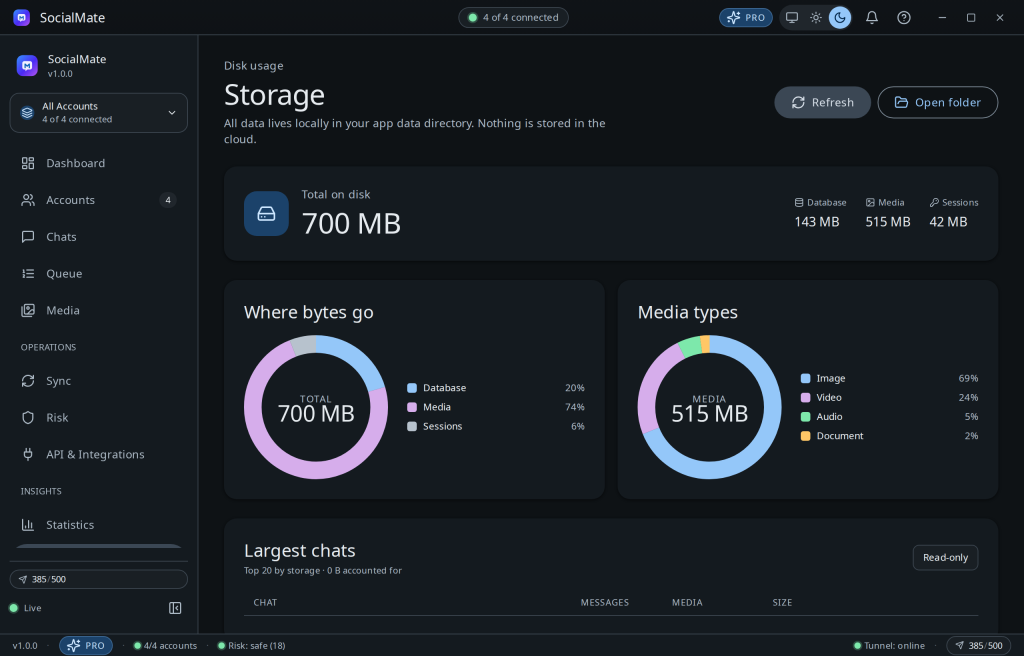The height and width of the screenshot is (656, 1024).
Task: Click the Database blue legend swatch
Action: click(x=412, y=388)
